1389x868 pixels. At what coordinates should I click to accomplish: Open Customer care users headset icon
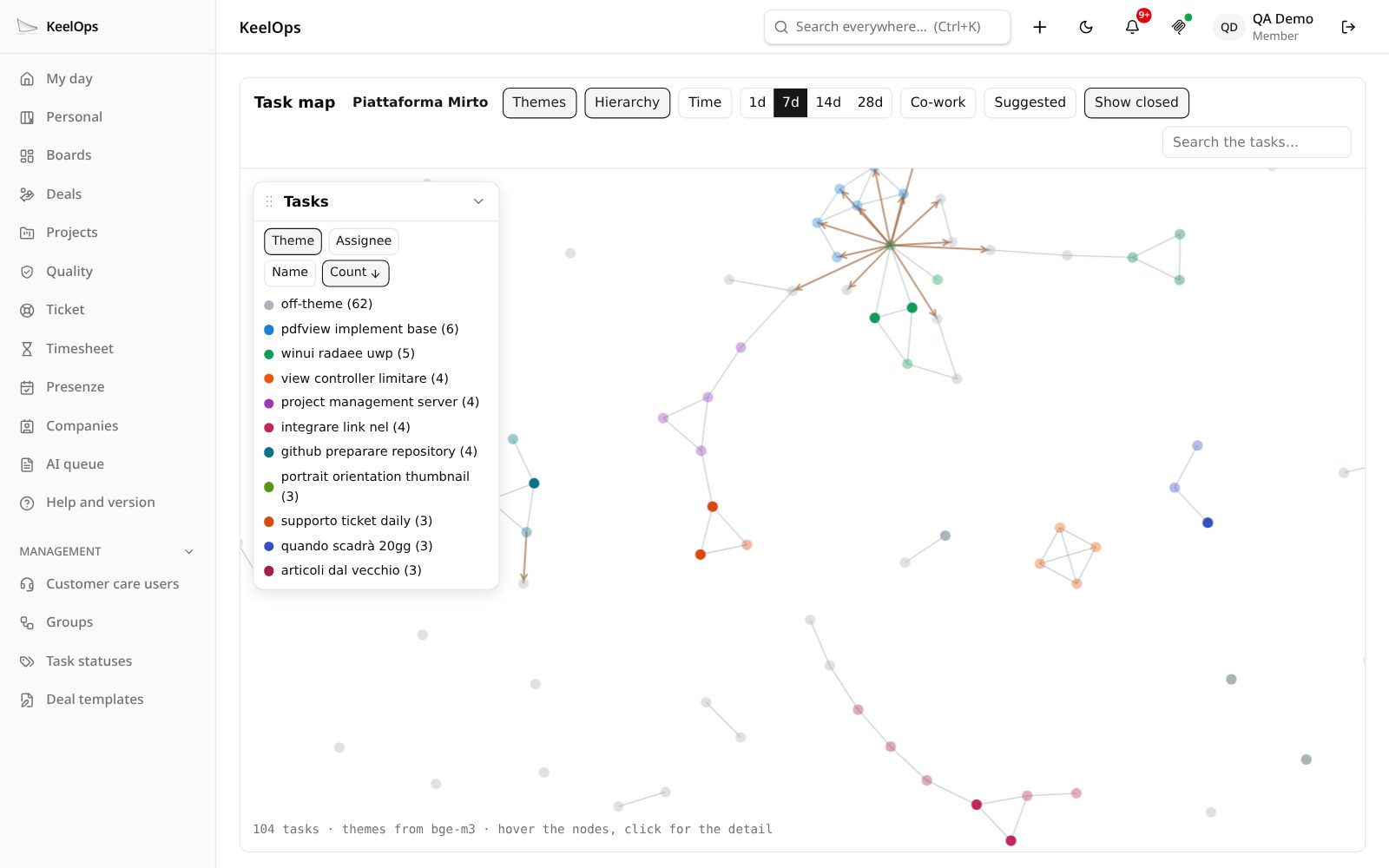coord(27,584)
